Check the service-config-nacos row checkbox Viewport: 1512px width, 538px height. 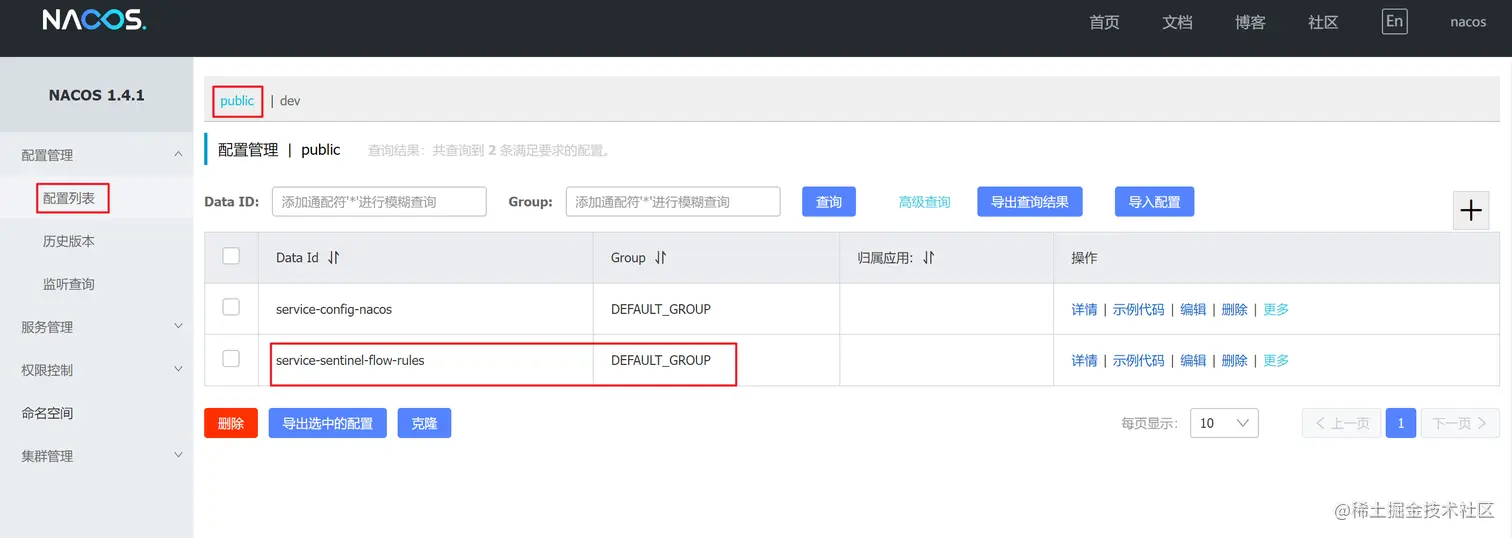[x=231, y=307]
